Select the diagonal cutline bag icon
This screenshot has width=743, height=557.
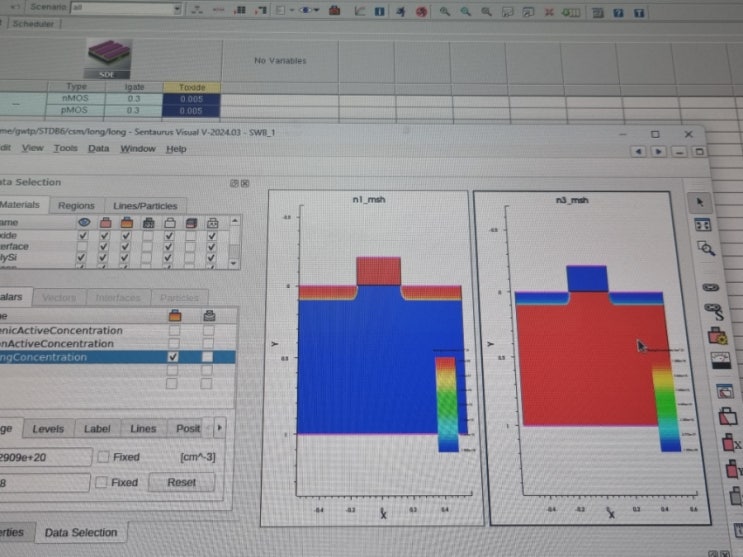[727, 417]
